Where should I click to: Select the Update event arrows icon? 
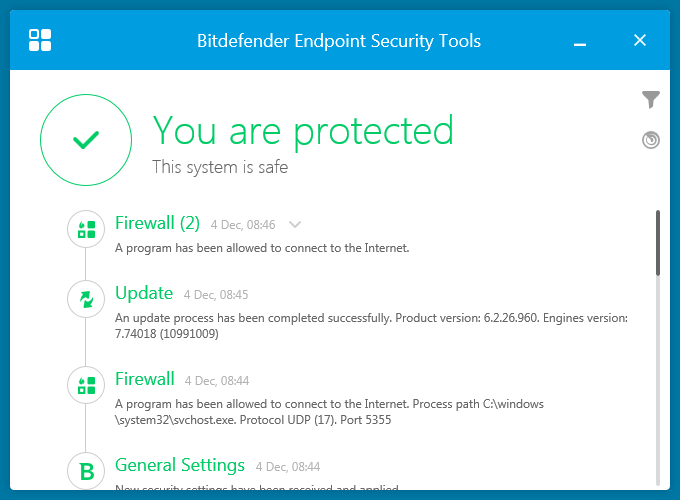(86, 299)
